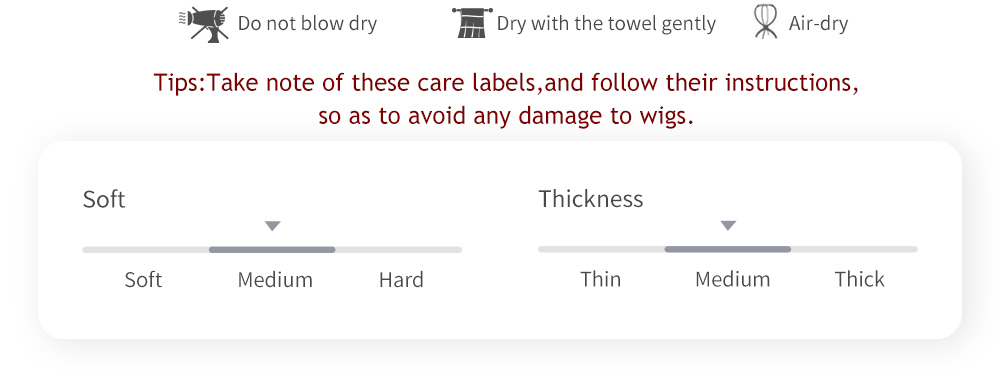Click the triangle marker above the Soft slider

273,226
